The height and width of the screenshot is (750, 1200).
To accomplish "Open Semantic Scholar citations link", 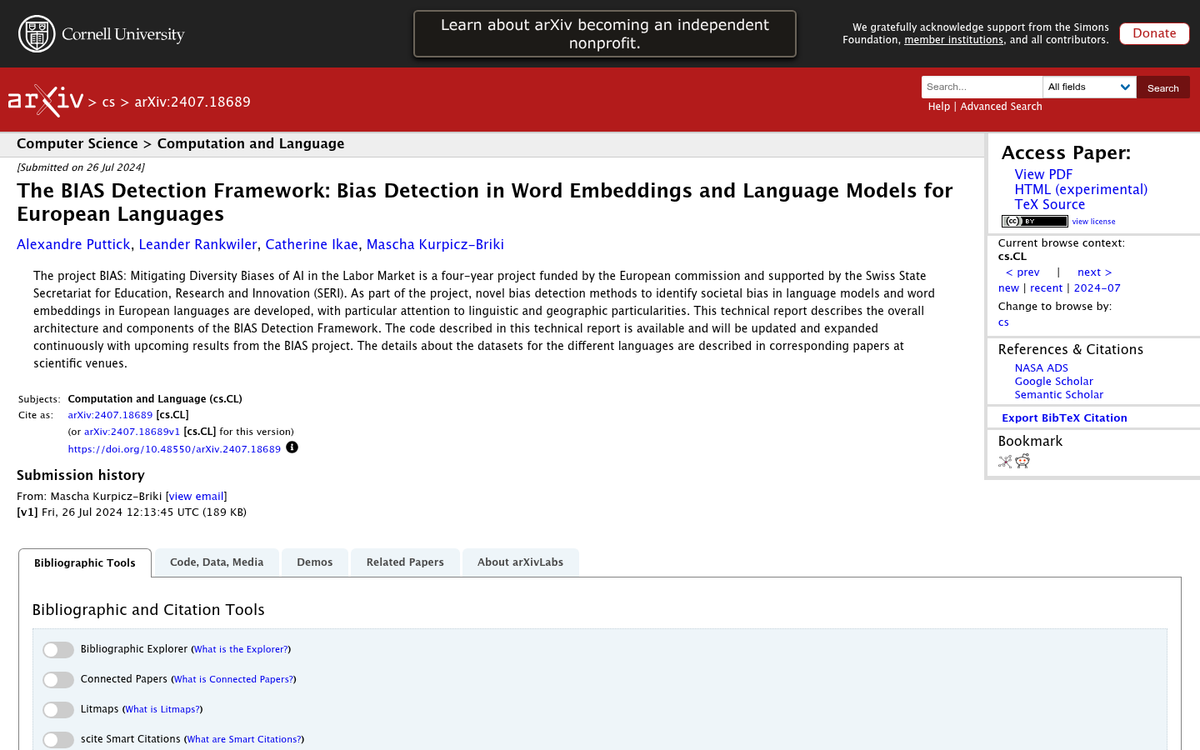I will click(1059, 395).
